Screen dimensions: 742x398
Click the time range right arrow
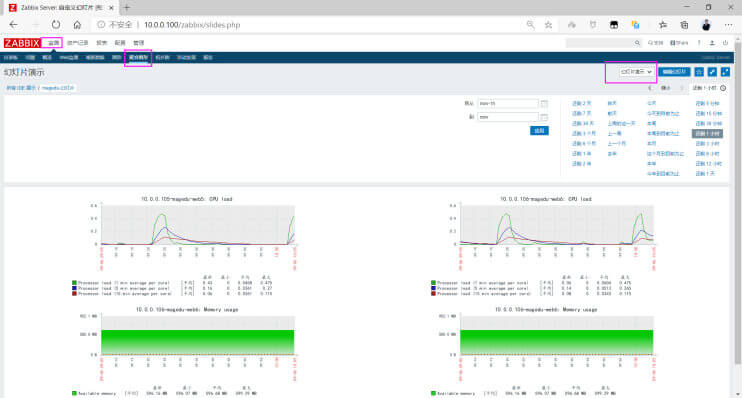[682, 88]
